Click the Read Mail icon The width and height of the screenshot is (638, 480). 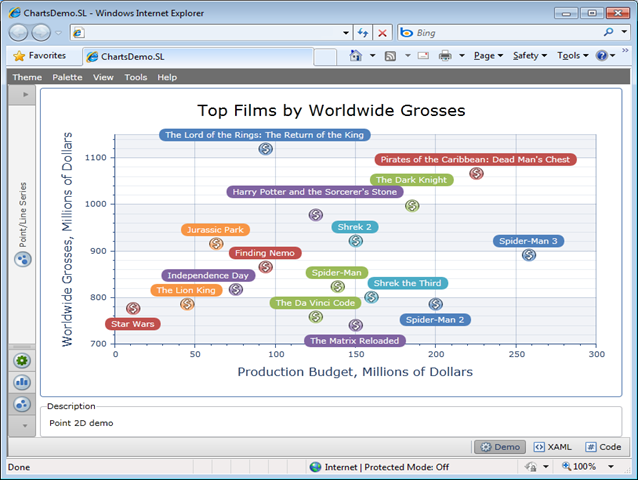[x=423, y=56]
